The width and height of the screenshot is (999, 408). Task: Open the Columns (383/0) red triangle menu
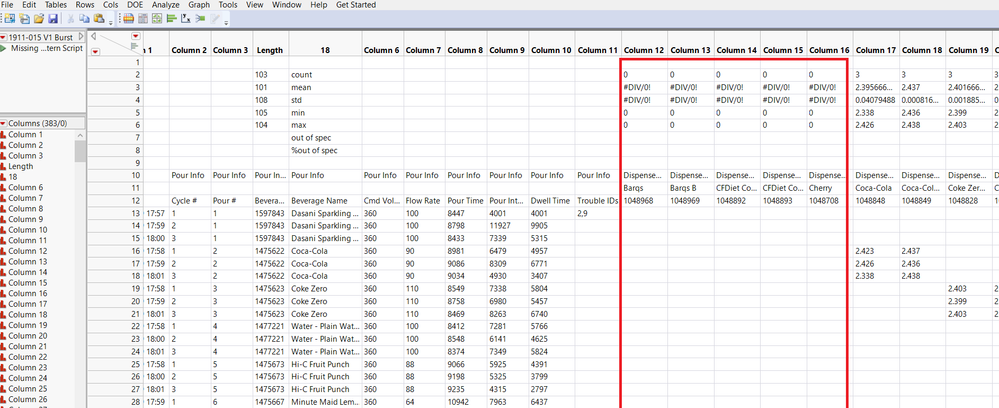[x=3, y=123]
